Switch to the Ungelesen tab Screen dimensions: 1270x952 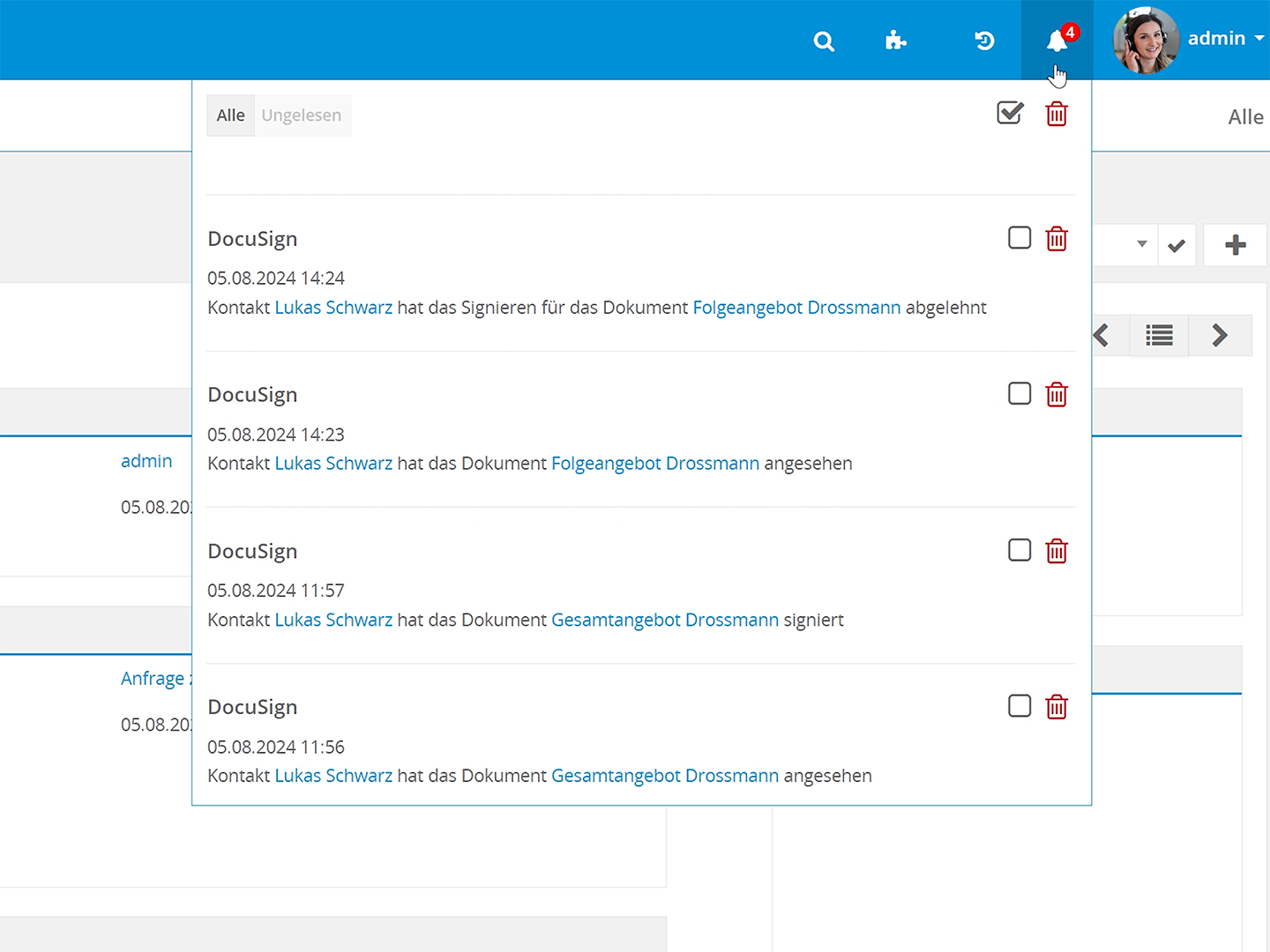tap(302, 115)
